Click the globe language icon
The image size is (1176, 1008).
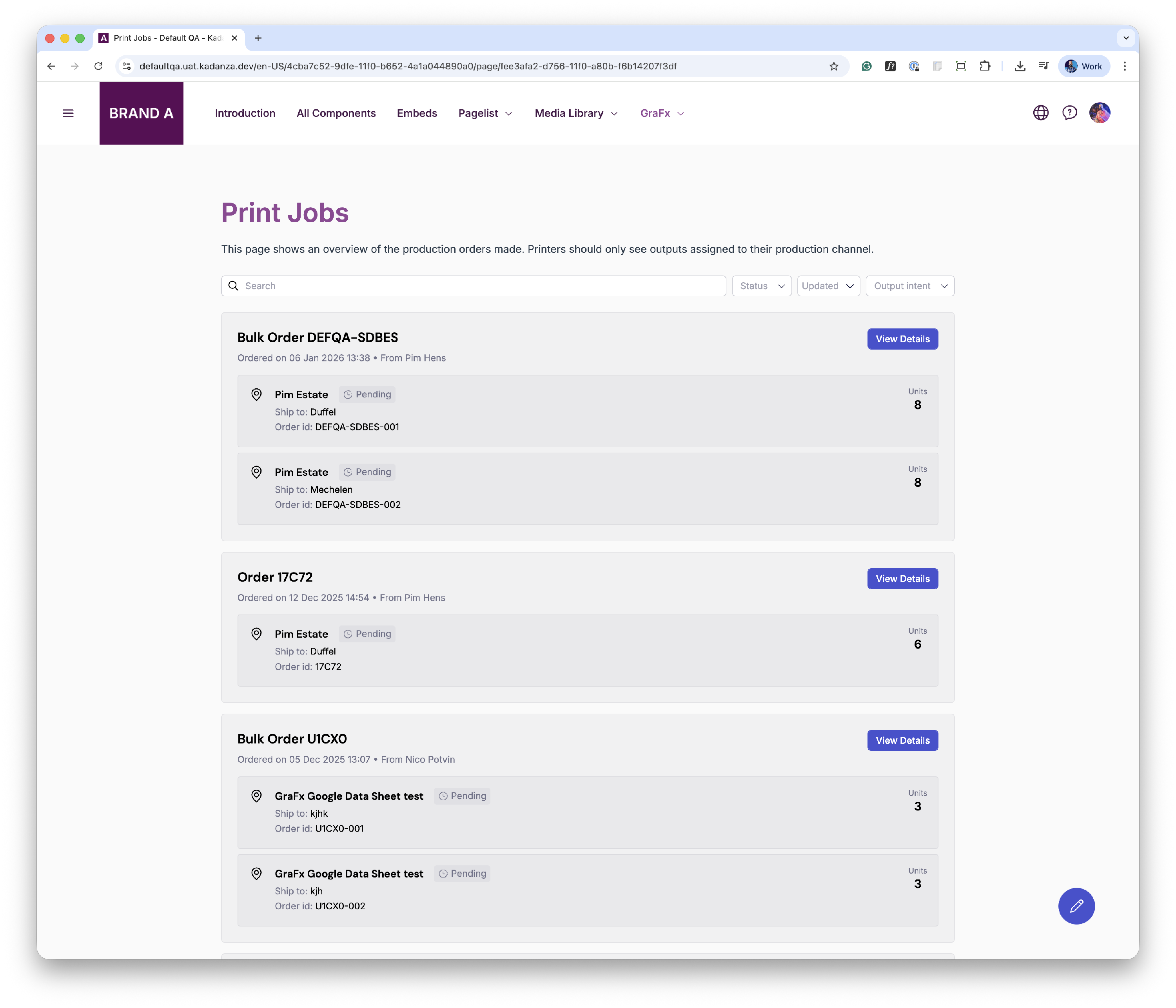pos(1040,113)
